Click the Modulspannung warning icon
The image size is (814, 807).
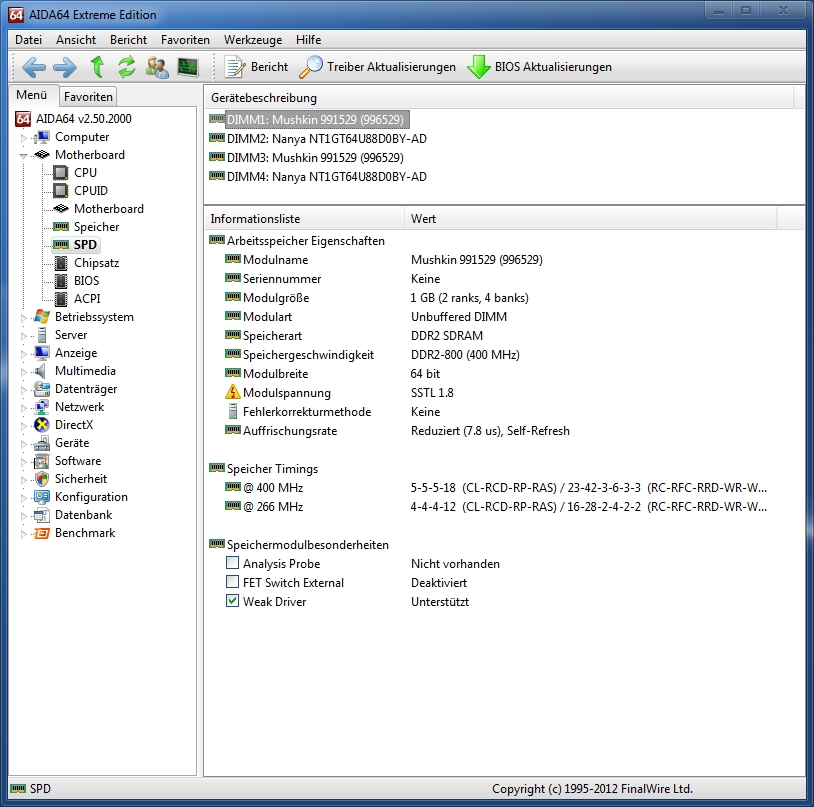click(233, 392)
